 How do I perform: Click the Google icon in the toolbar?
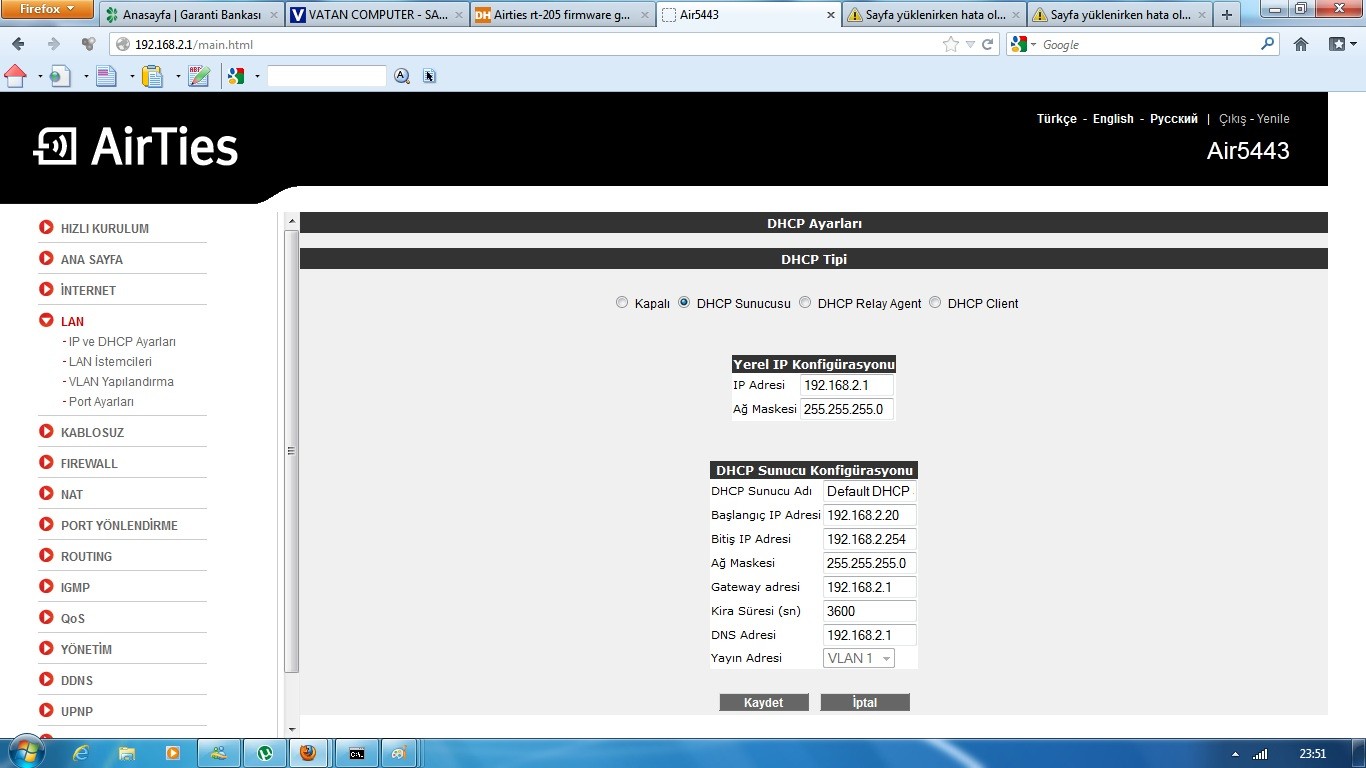coord(236,76)
